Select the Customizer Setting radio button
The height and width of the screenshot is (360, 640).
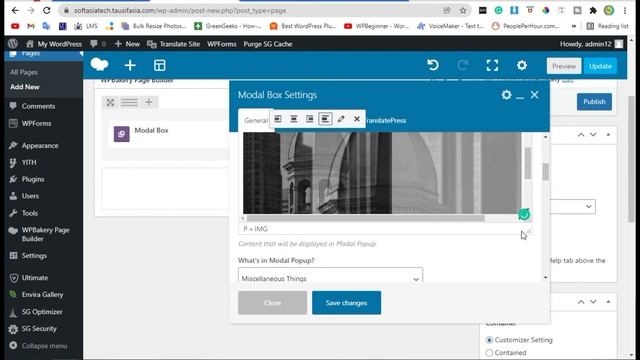(x=489, y=340)
